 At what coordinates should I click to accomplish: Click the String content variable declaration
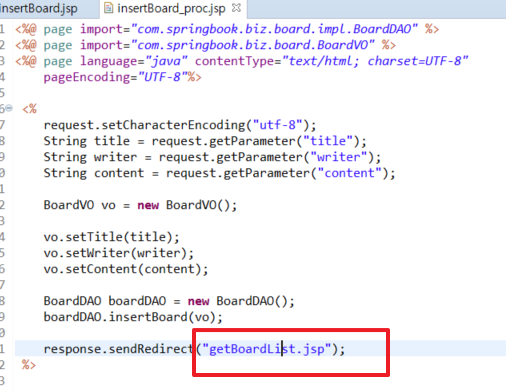pos(94,173)
